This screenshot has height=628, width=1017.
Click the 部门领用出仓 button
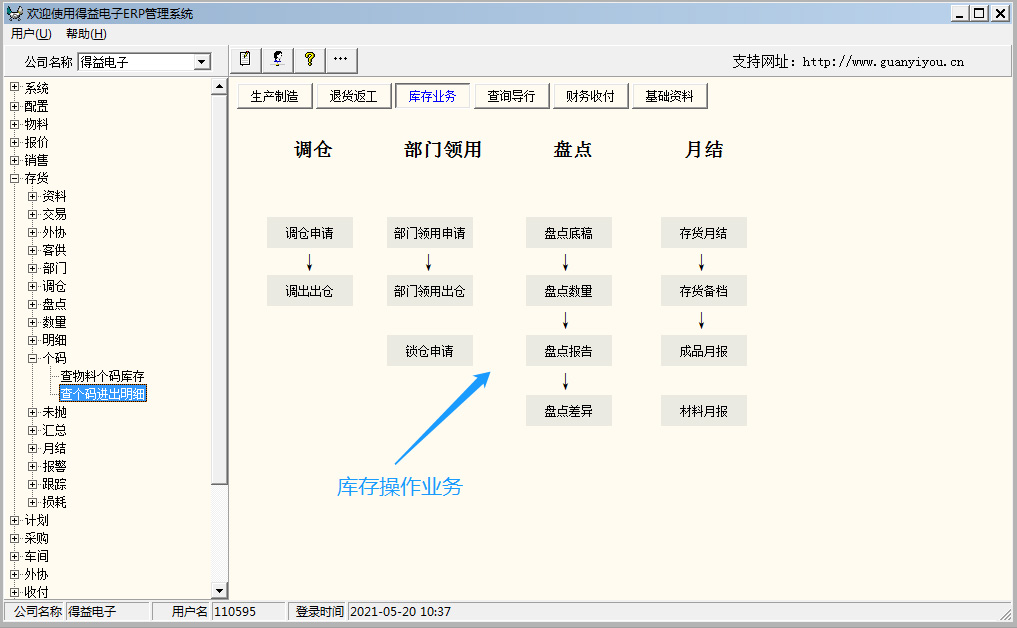tap(429, 291)
